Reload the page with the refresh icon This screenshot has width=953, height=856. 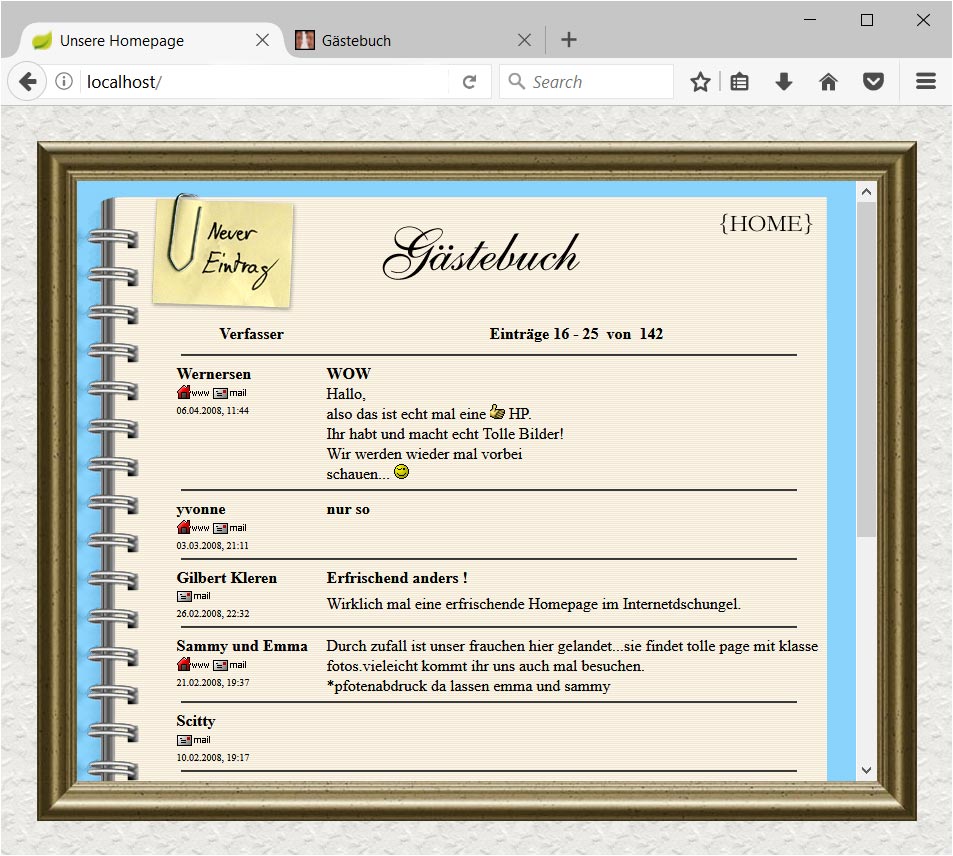pos(469,81)
